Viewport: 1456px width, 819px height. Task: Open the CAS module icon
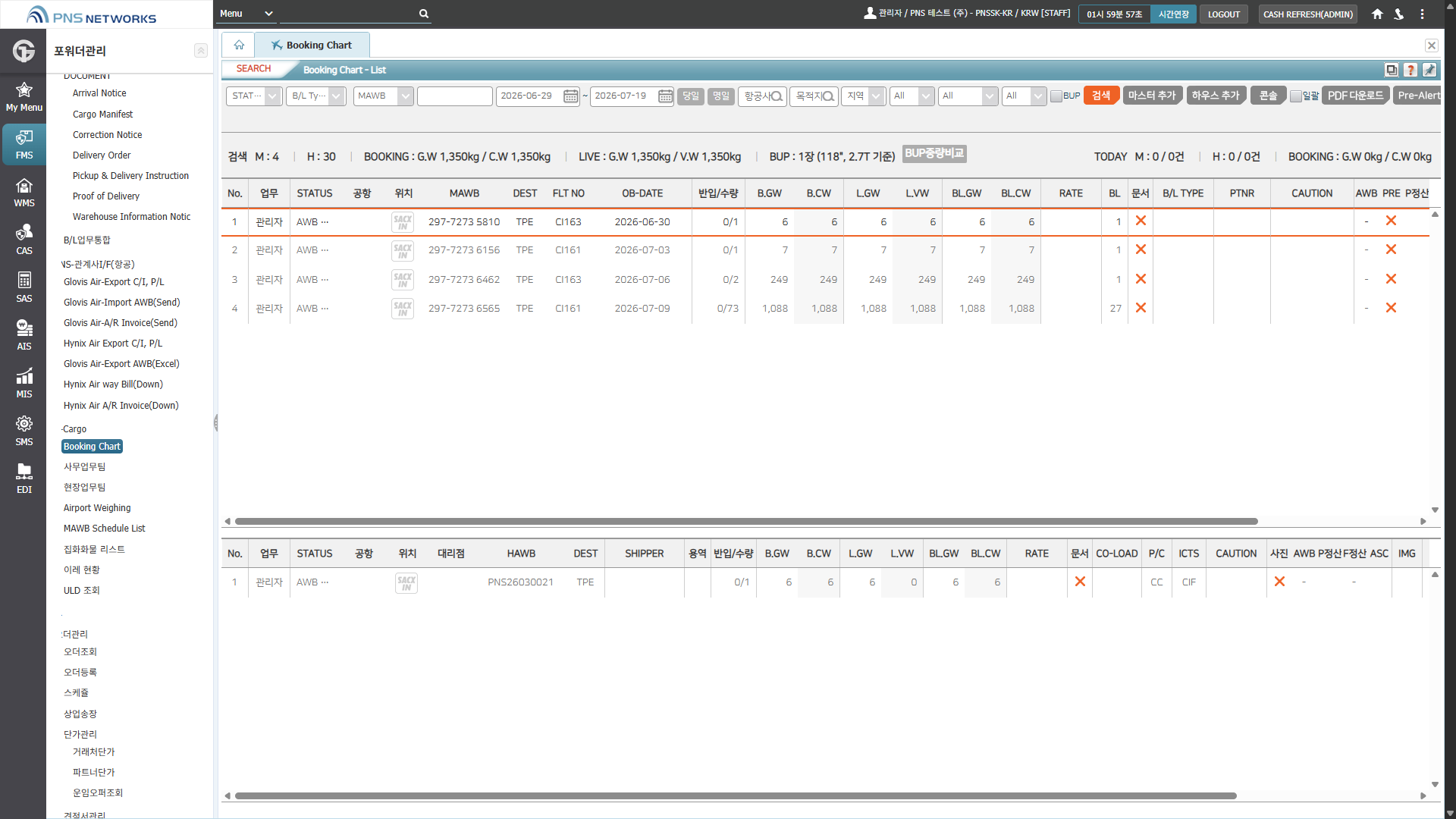(24, 240)
